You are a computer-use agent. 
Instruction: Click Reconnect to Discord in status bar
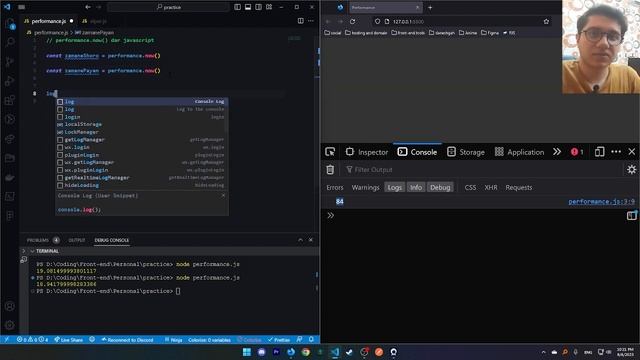coord(127,339)
